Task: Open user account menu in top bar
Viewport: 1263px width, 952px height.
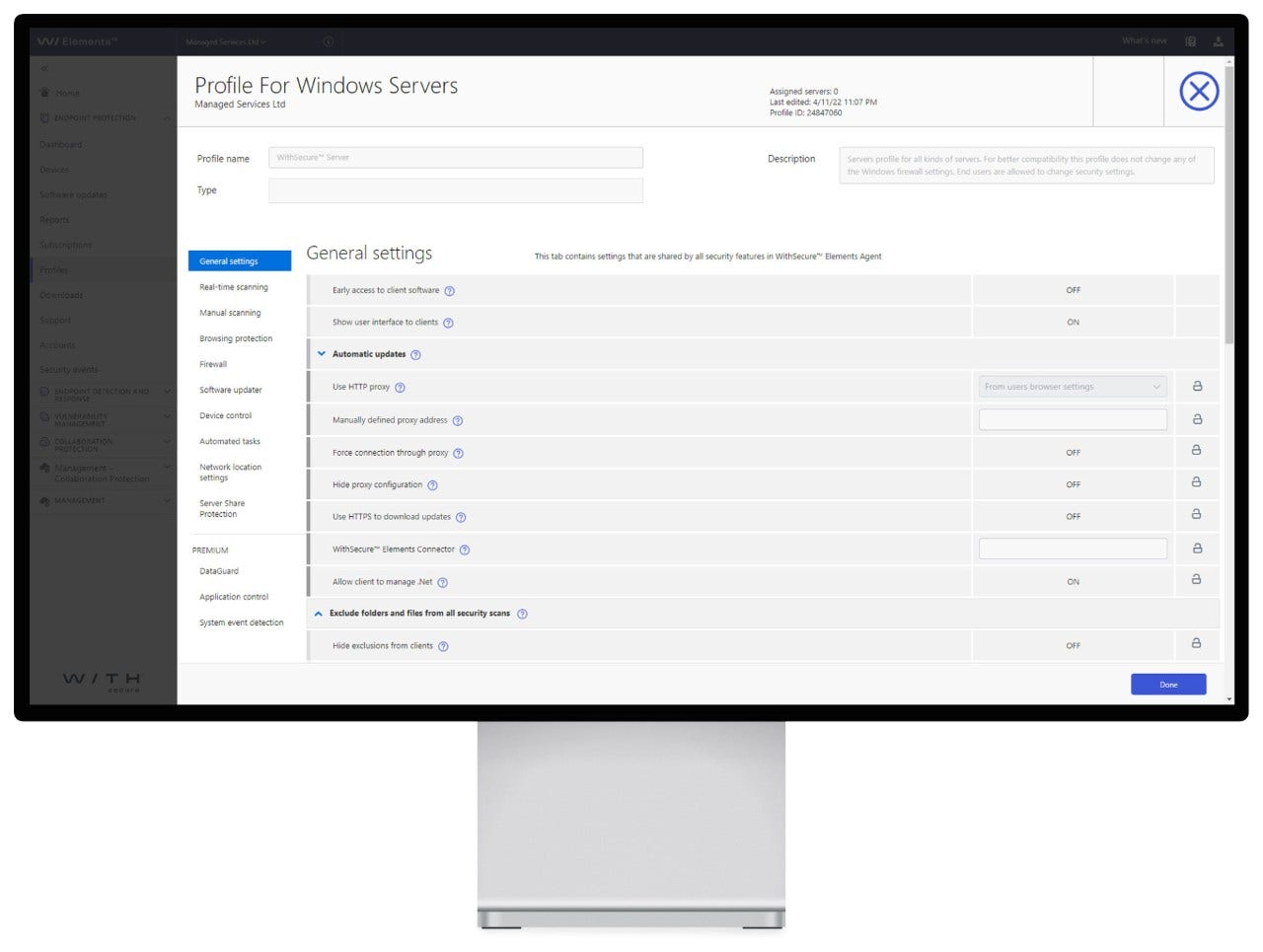Action: [x=1218, y=41]
